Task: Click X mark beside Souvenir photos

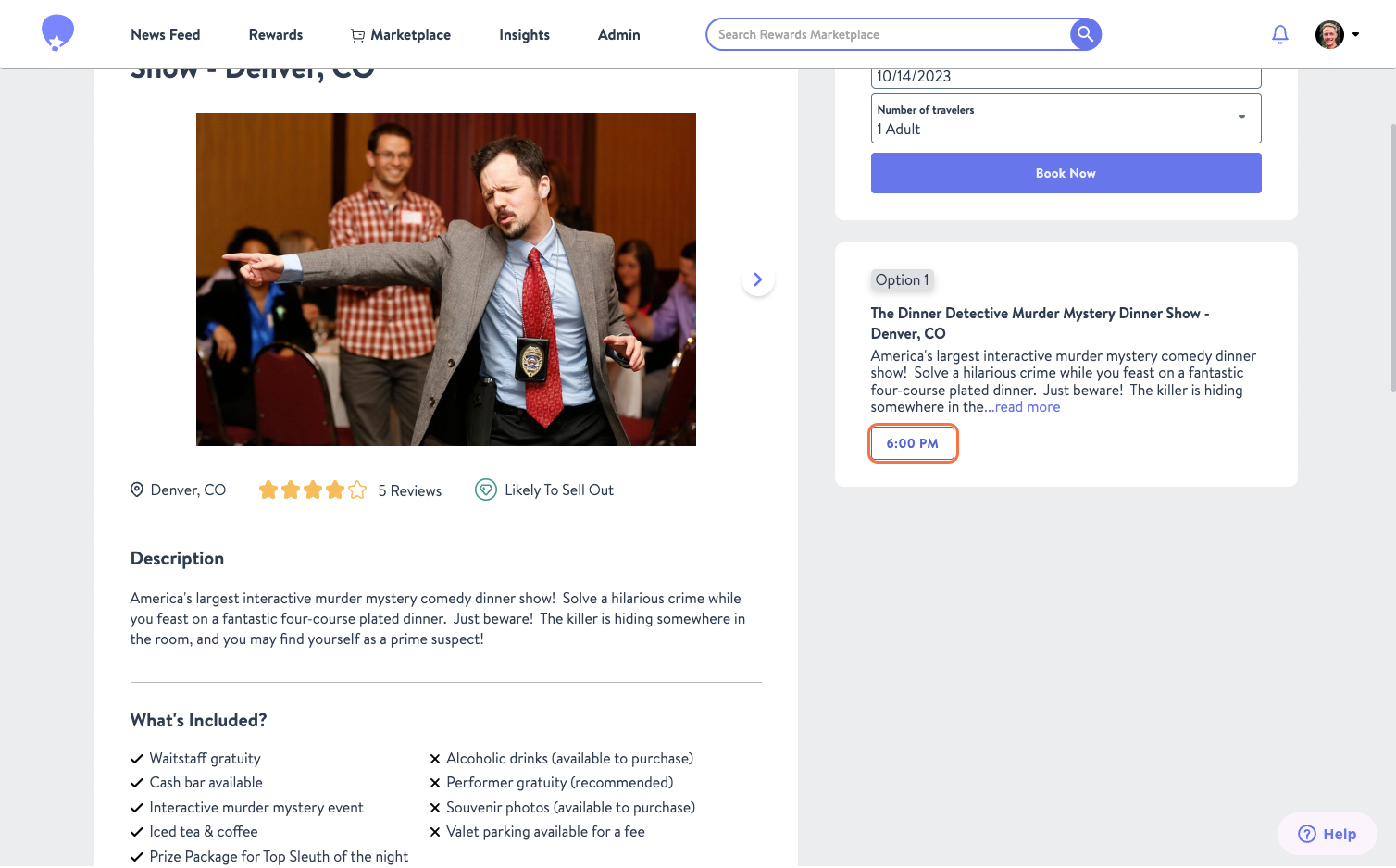Action: [435, 808]
